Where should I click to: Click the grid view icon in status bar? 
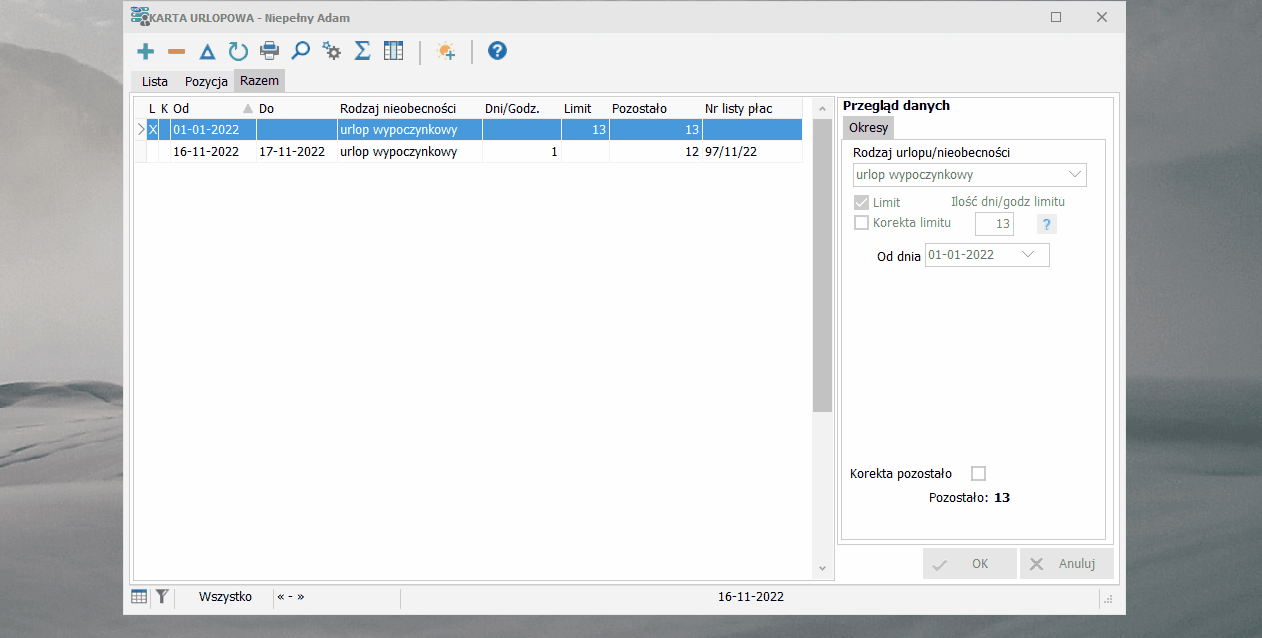[139, 597]
